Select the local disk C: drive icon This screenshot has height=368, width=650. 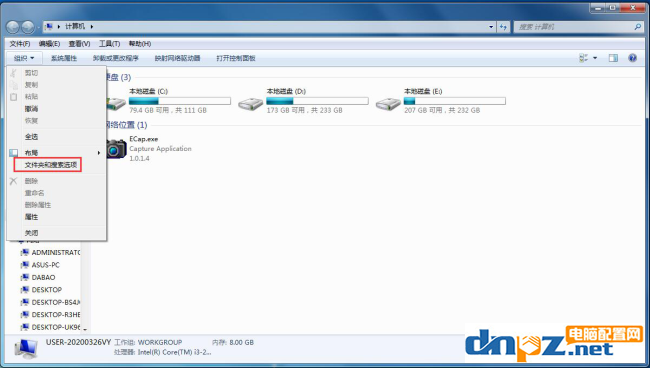point(116,104)
